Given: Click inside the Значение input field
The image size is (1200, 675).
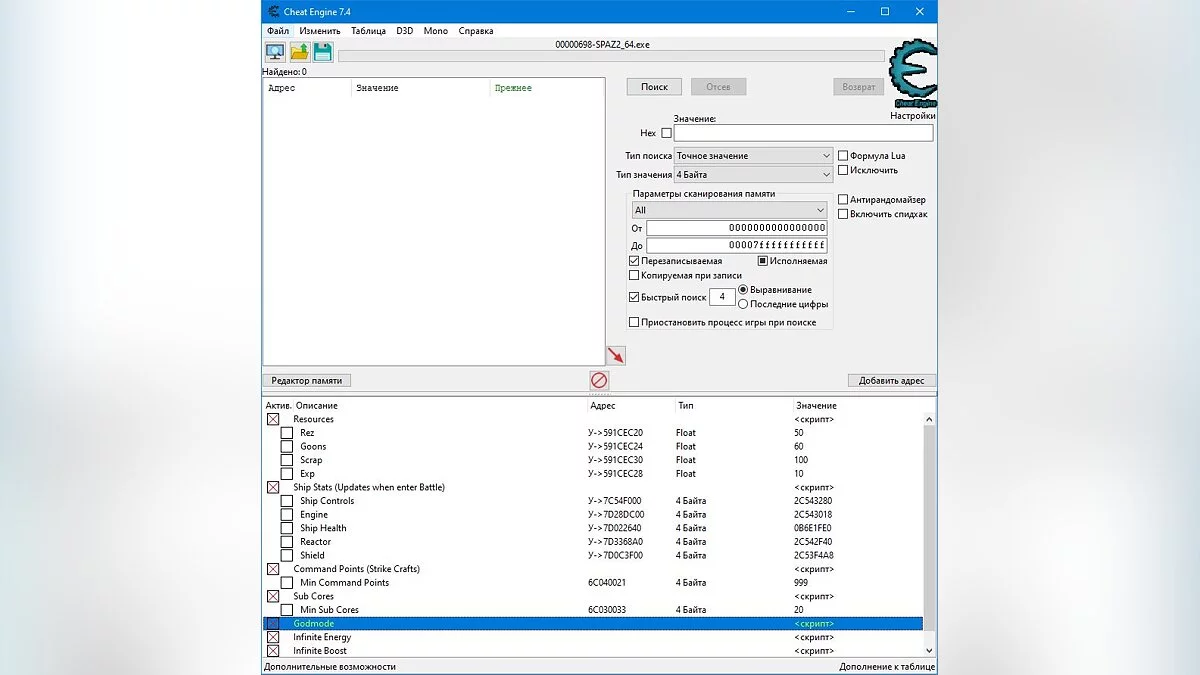Looking at the screenshot, I should (x=804, y=132).
